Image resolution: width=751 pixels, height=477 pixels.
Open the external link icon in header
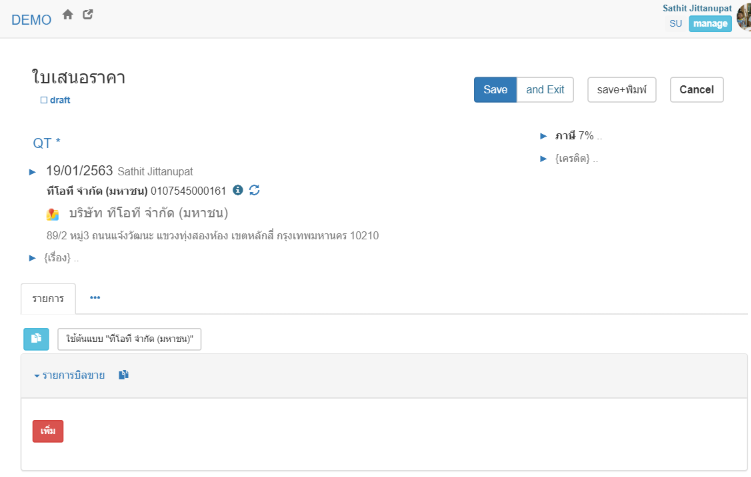tap(88, 15)
